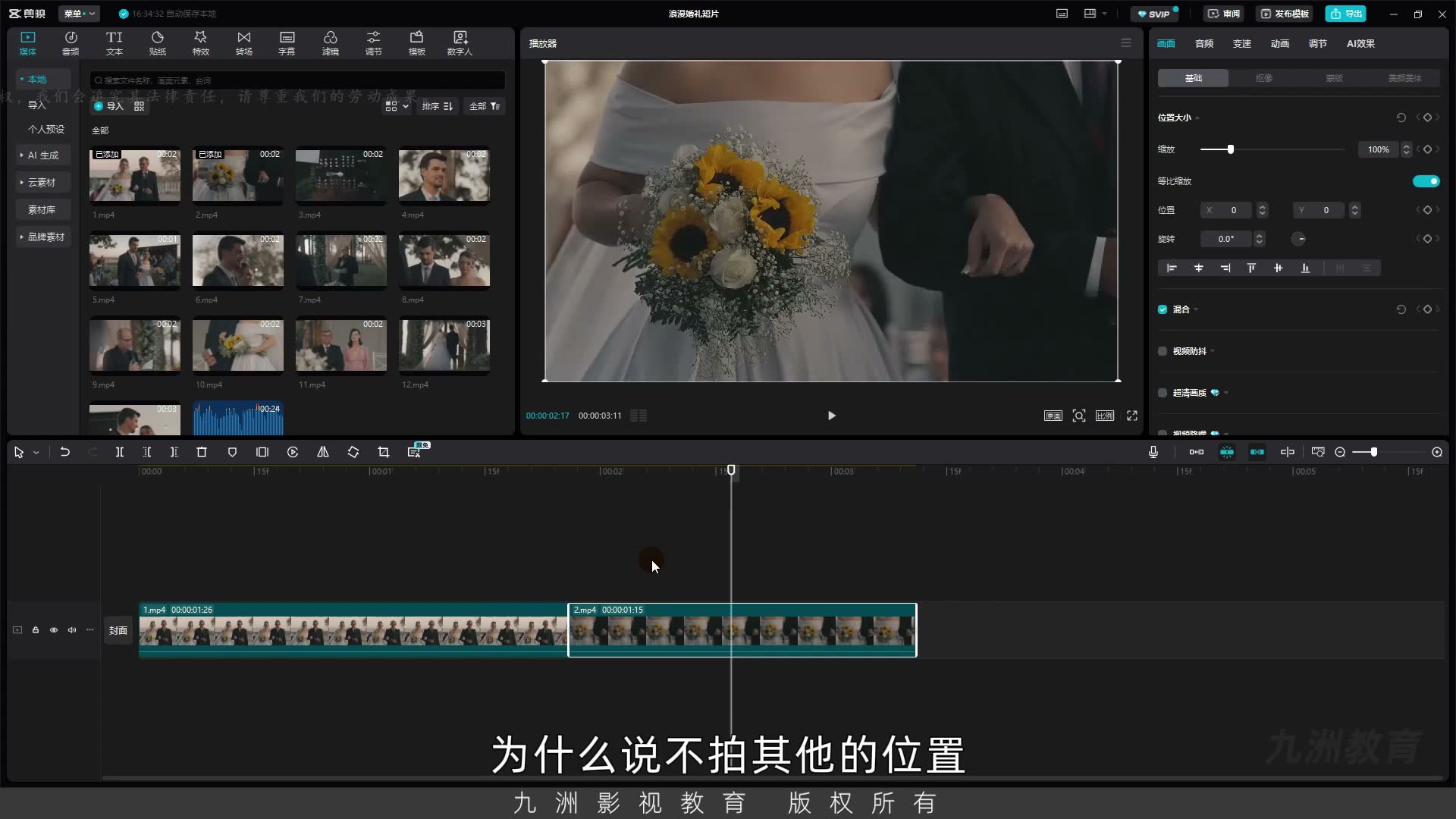The height and width of the screenshot is (819, 1456).
Task: Open the 字幕 captions panel
Action: [x=287, y=43]
